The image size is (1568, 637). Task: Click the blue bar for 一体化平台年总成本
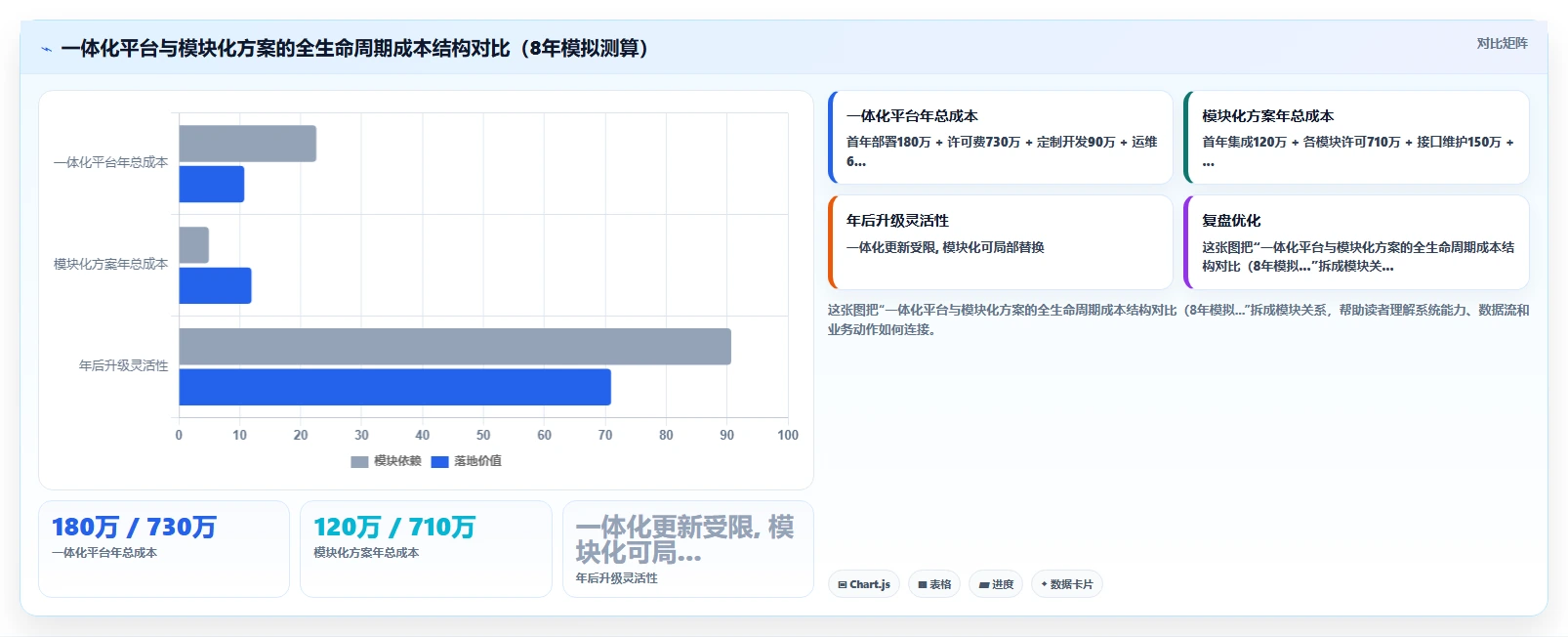coord(211,184)
